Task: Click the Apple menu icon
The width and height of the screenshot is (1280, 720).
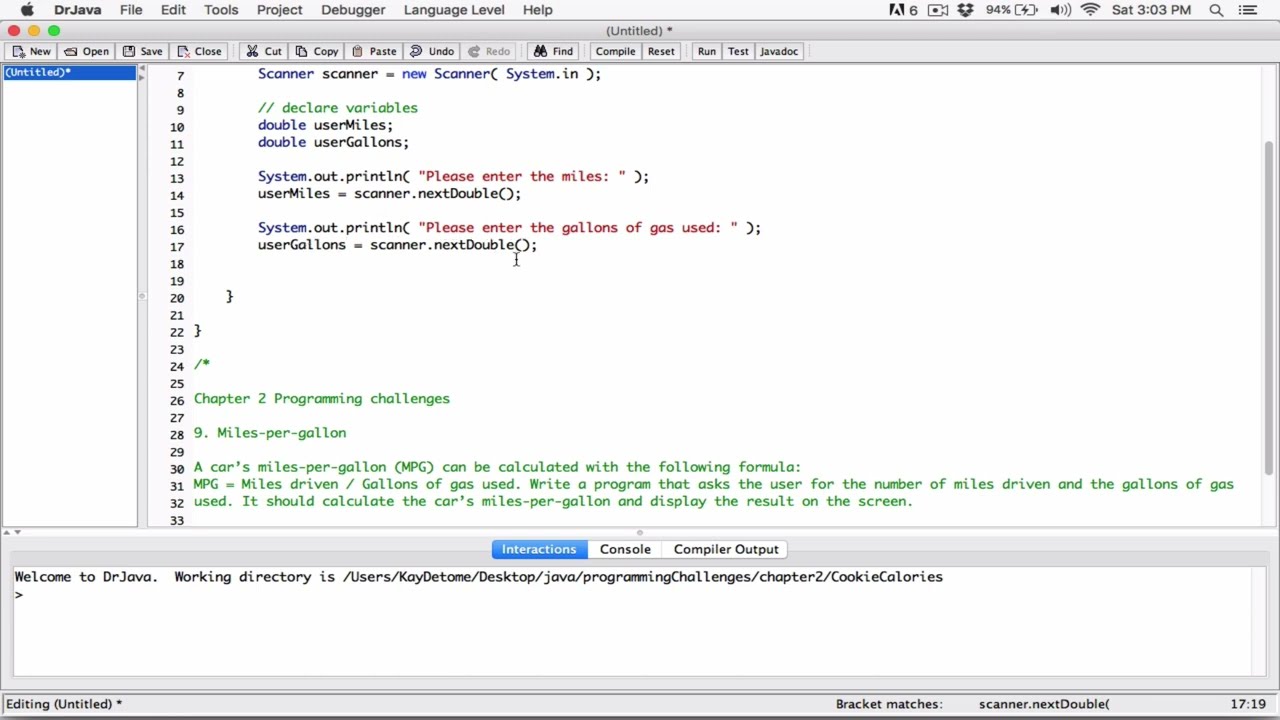Action: coord(27,10)
